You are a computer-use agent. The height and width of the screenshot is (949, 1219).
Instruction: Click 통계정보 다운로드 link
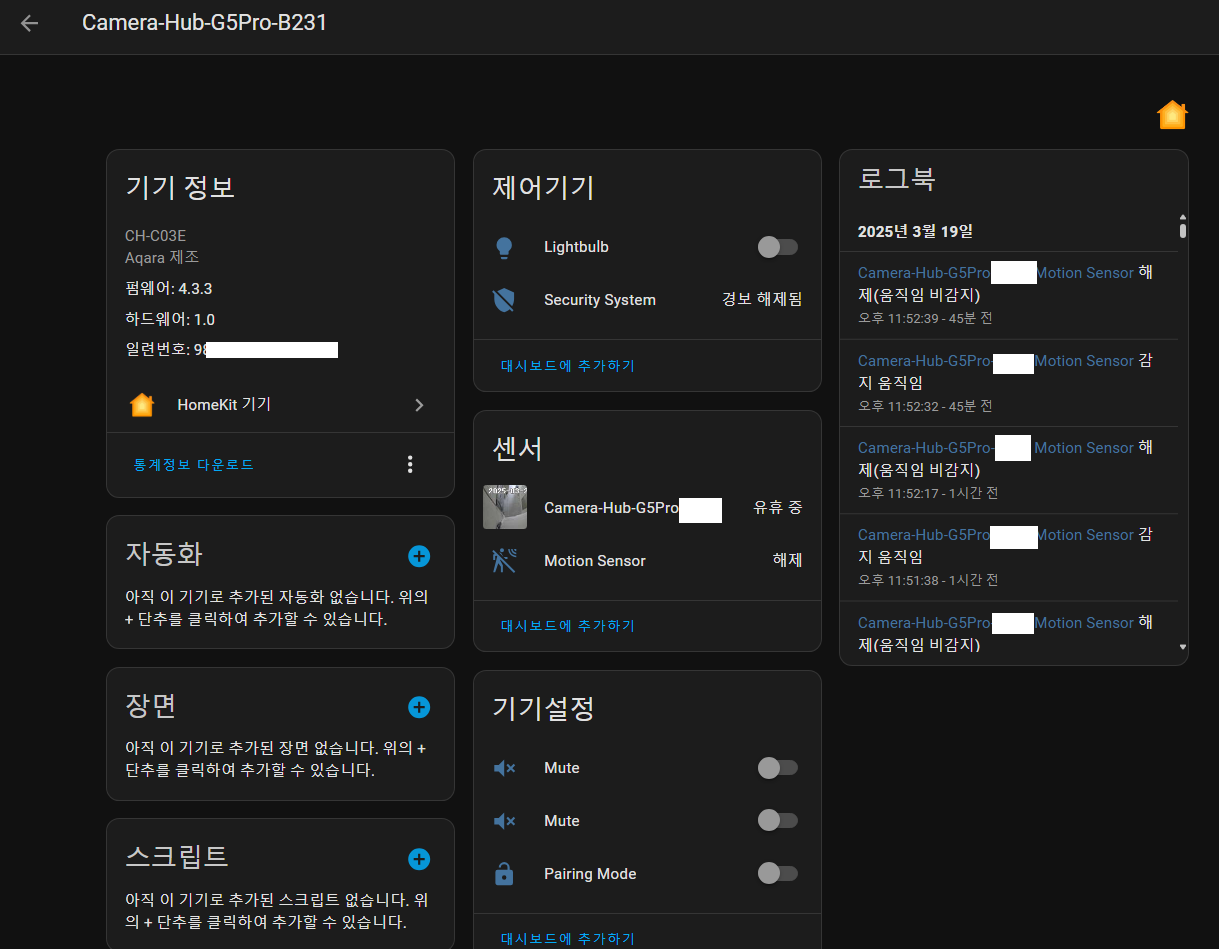click(x=194, y=465)
